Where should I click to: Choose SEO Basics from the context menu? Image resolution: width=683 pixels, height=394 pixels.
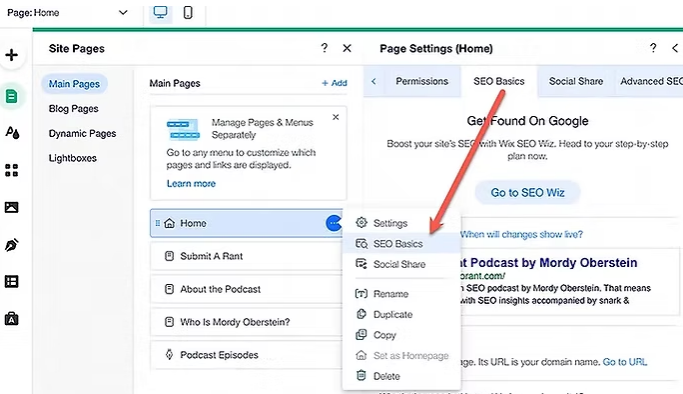pos(401,243)
